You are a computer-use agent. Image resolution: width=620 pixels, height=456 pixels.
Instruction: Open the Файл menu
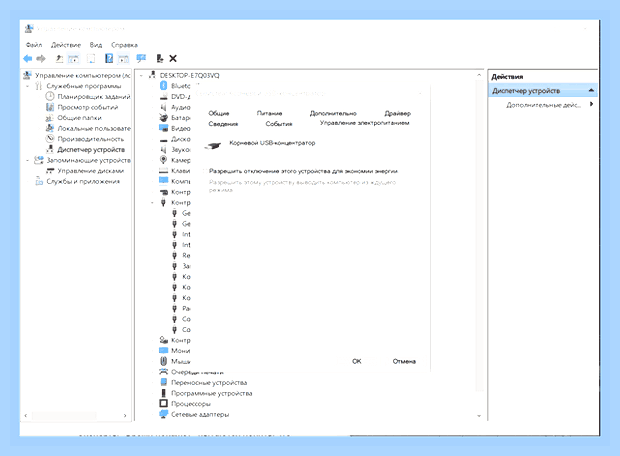coord(34,45)
